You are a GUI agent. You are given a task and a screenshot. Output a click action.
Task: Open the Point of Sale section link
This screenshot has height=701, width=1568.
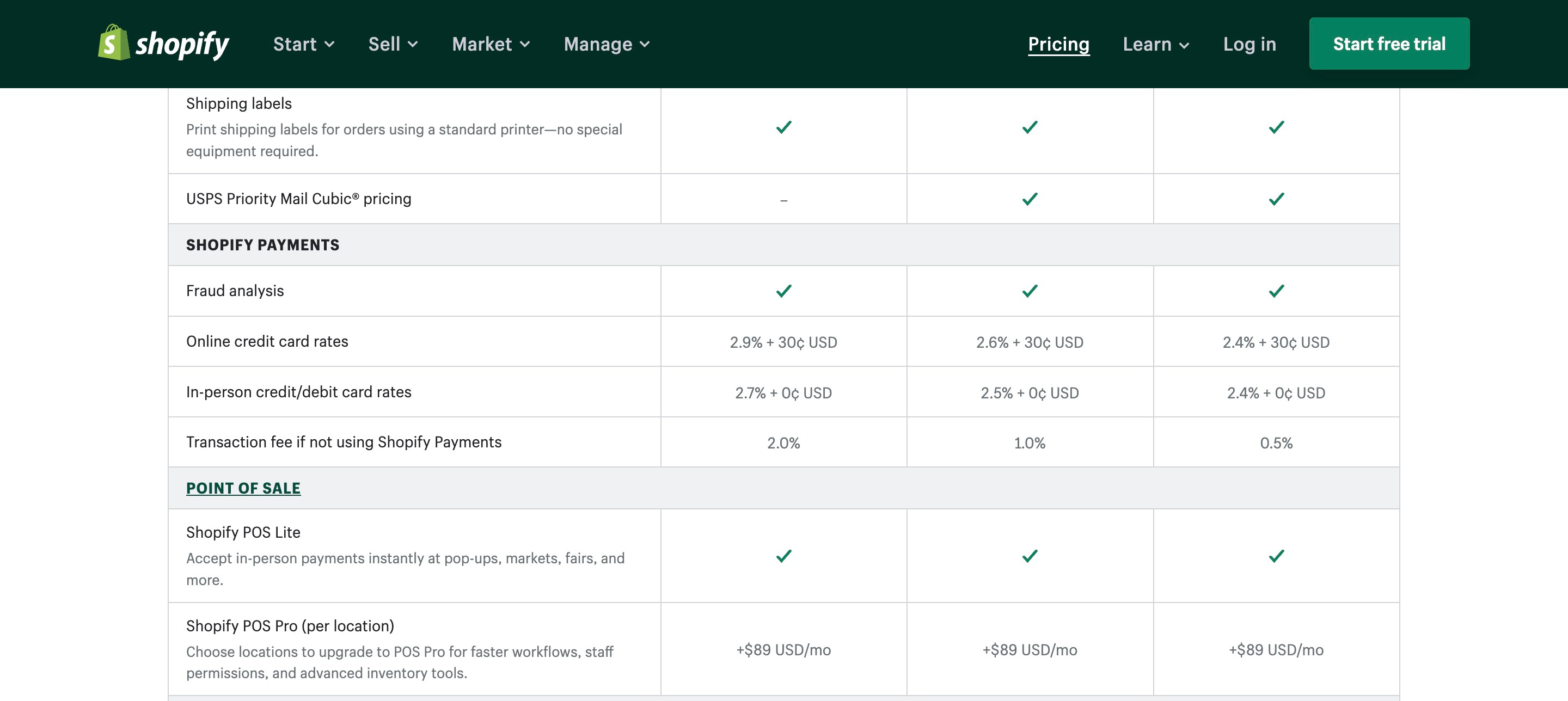coord(243,488)
